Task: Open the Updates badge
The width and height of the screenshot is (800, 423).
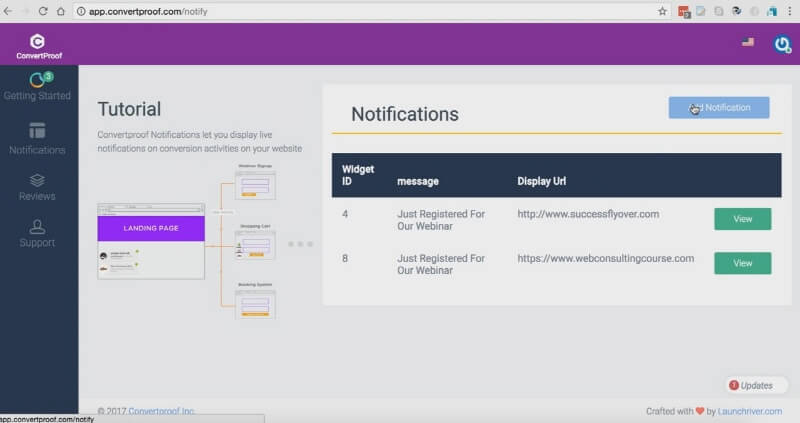Action: [x=755, y=385]
